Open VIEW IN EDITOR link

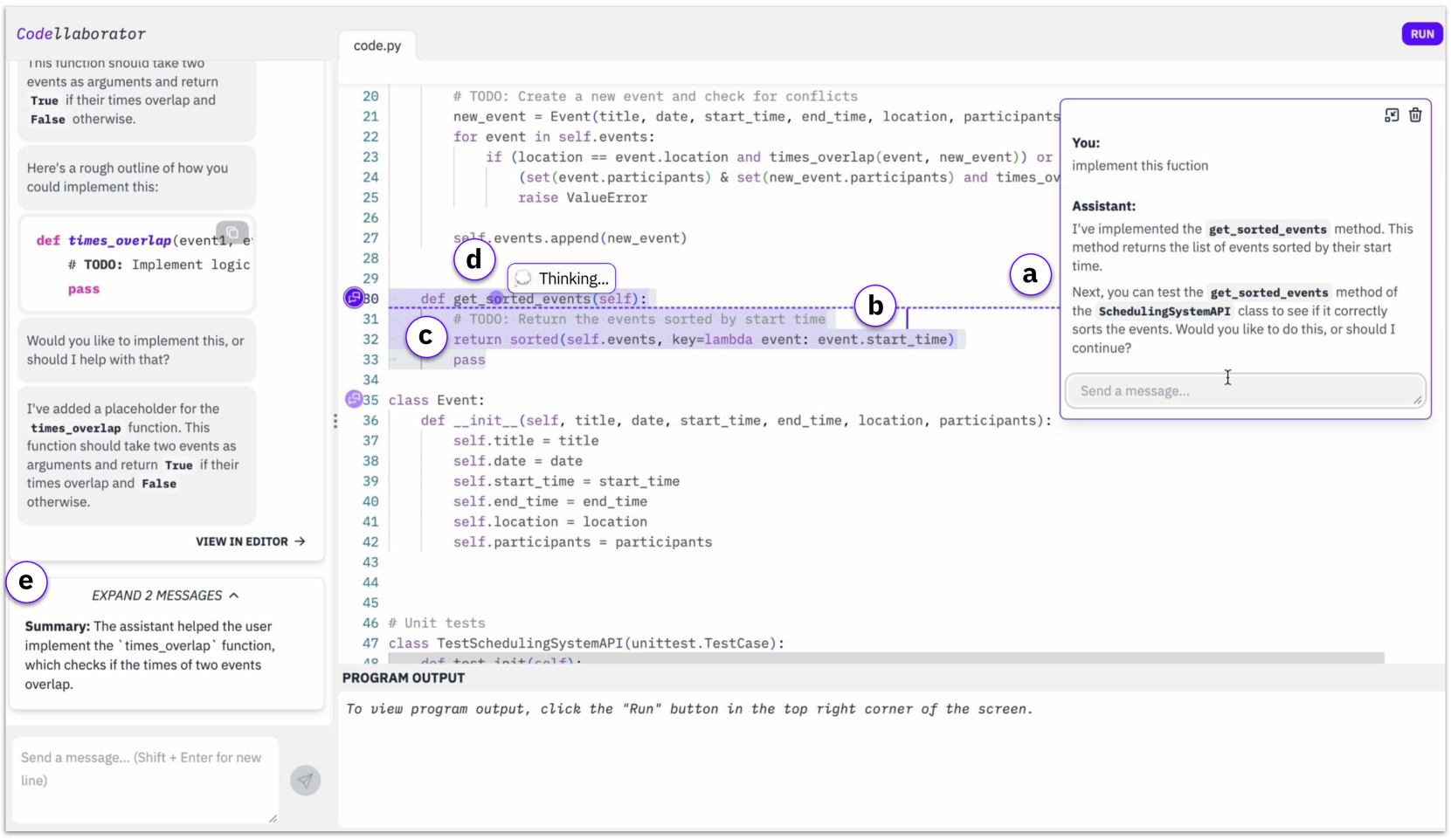coord(250,541)
